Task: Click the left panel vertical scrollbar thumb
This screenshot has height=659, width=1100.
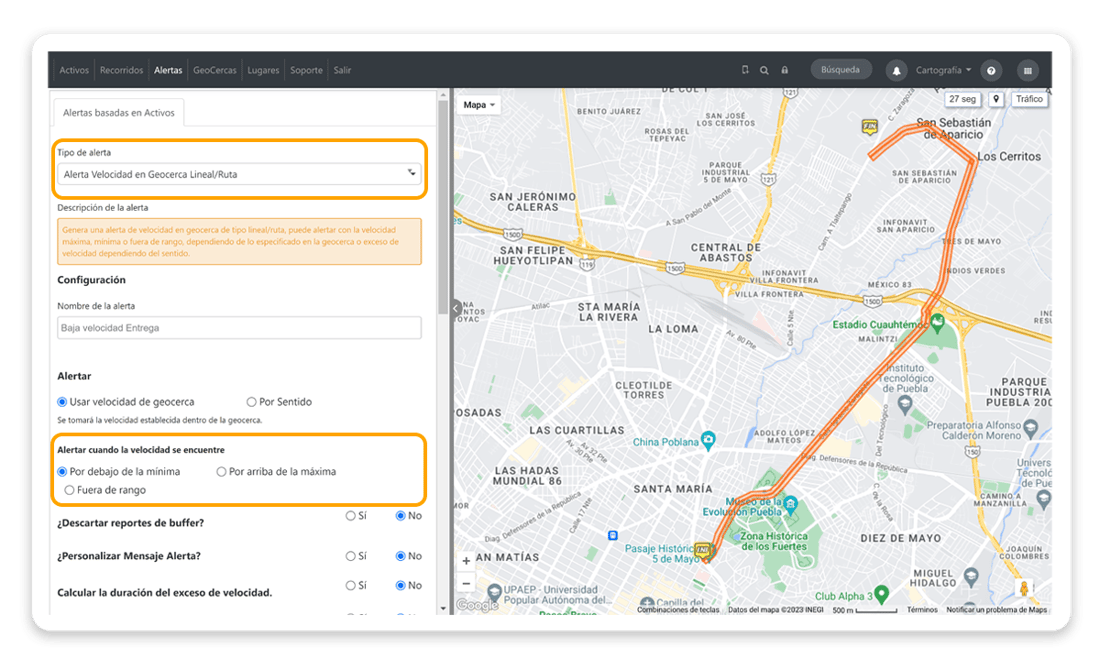Action: tap(443, 207)
